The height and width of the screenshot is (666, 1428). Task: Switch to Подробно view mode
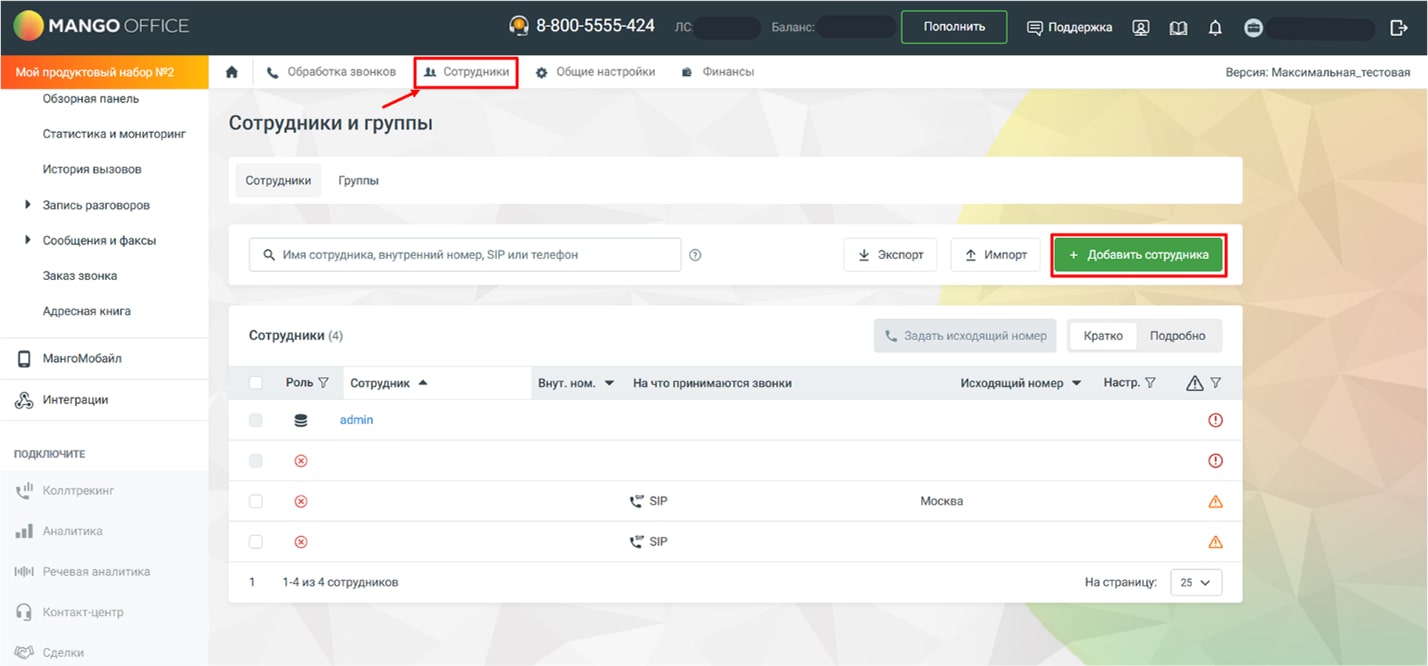[x=1177, y=336]
